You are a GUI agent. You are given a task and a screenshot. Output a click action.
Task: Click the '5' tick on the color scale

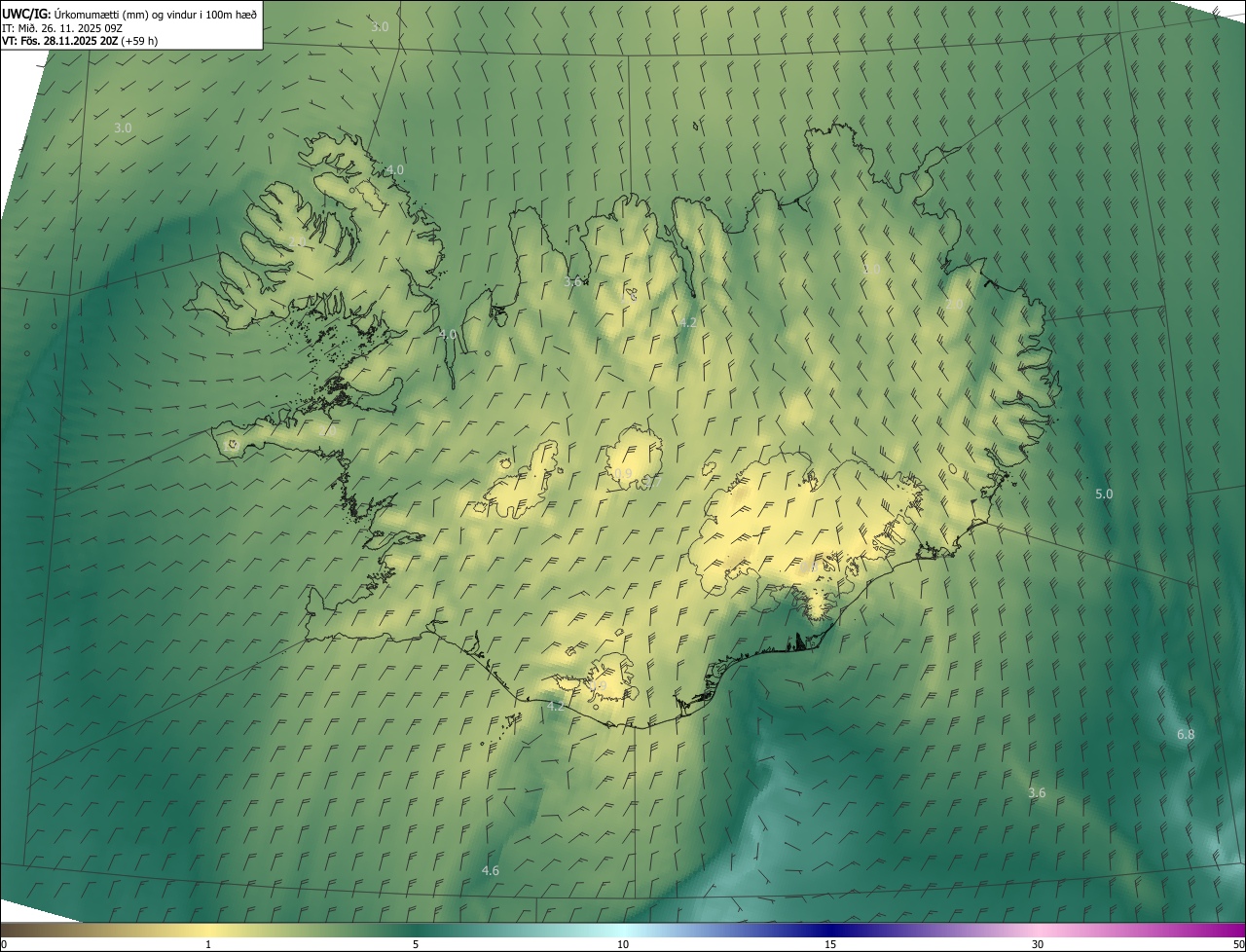pos(416,944)
